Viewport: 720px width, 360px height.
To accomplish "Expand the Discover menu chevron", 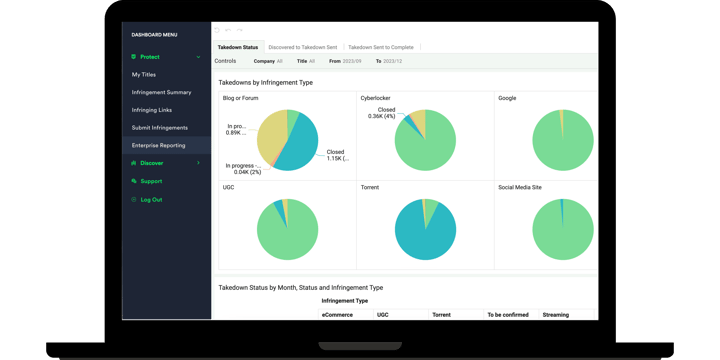I will [198, 163].
